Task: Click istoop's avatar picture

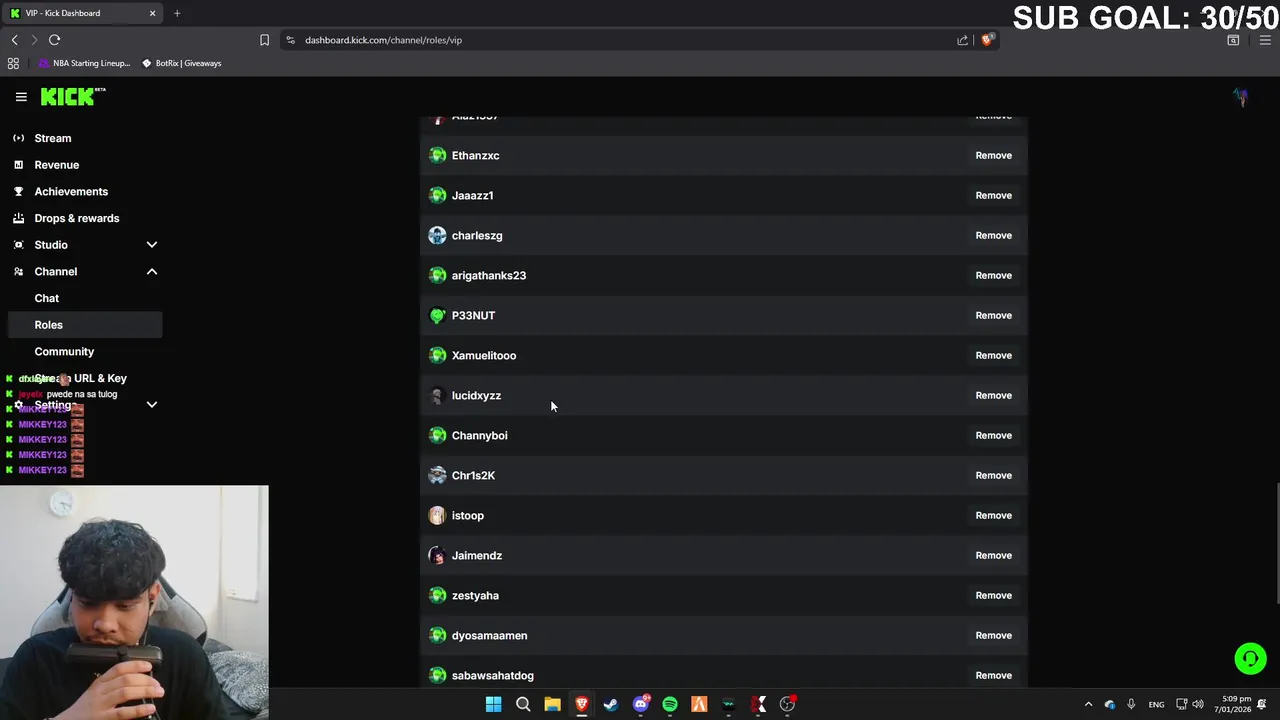Action: 437,515
